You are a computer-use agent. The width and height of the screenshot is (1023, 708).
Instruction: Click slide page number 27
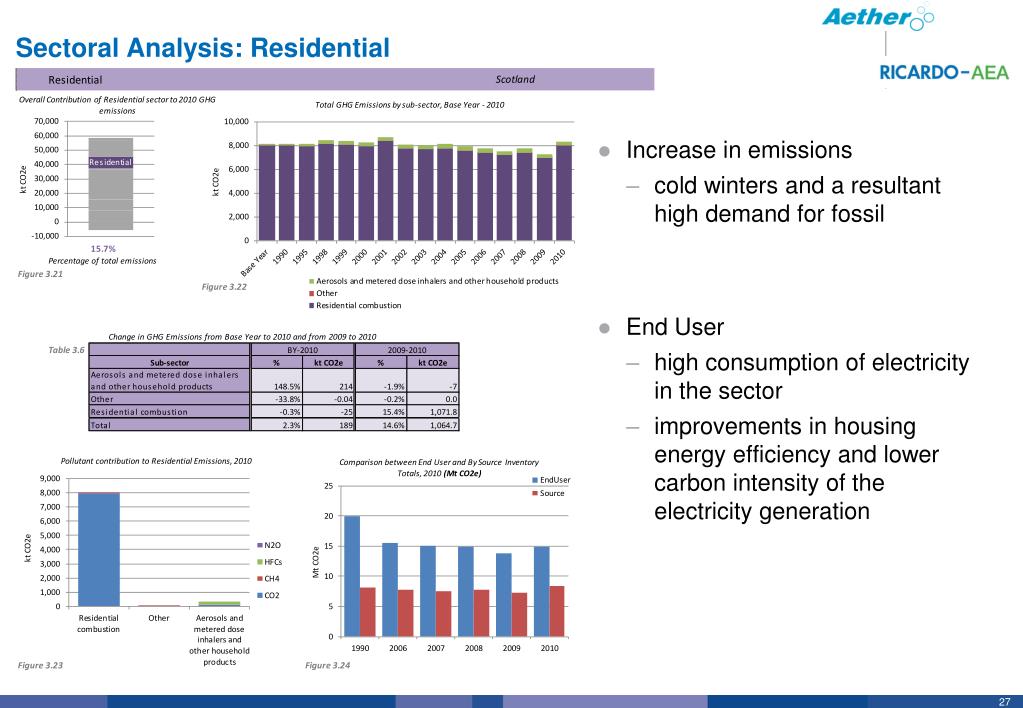tap(1003, 702)
